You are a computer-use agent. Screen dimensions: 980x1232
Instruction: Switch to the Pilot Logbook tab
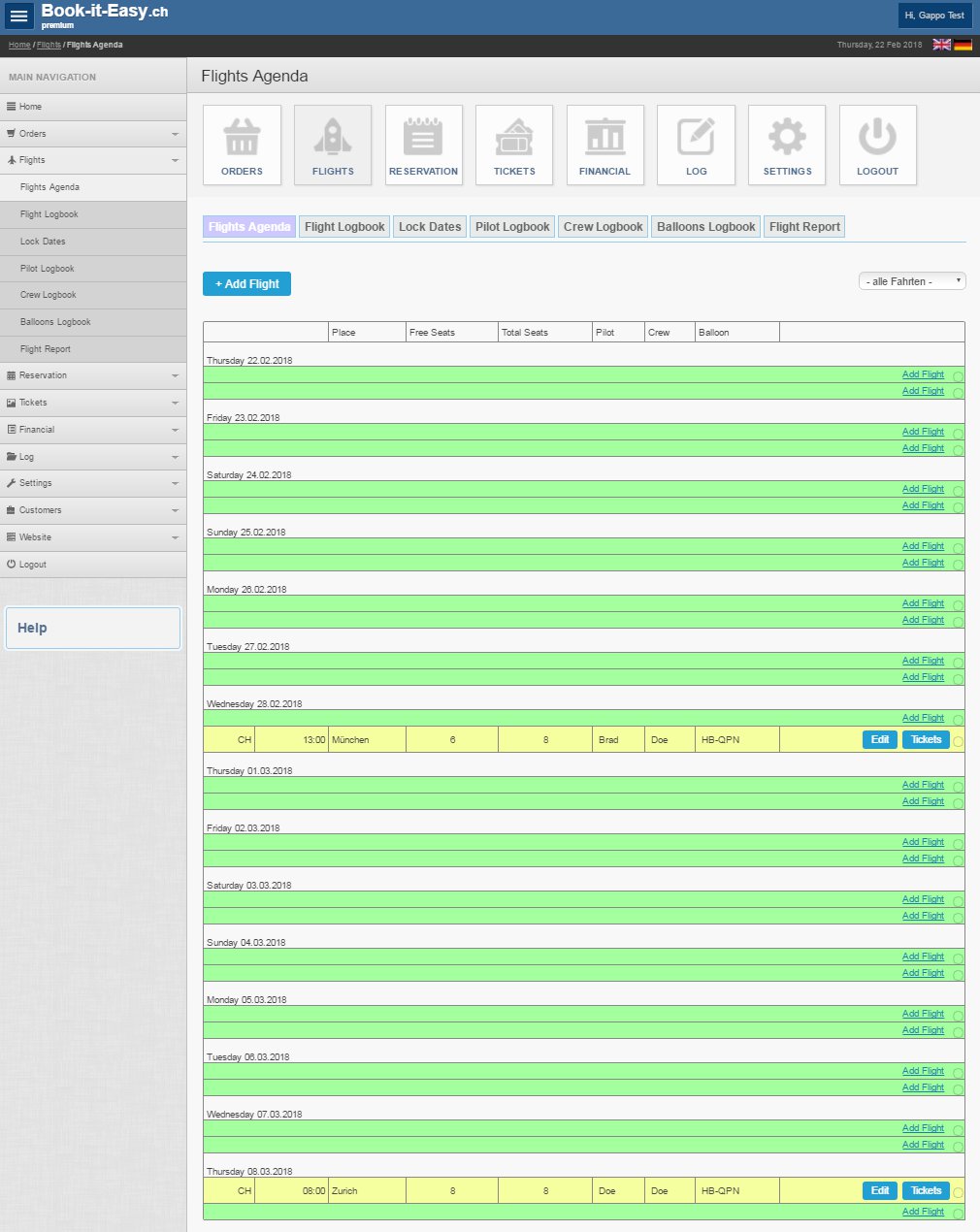click(x=512, y=227)
